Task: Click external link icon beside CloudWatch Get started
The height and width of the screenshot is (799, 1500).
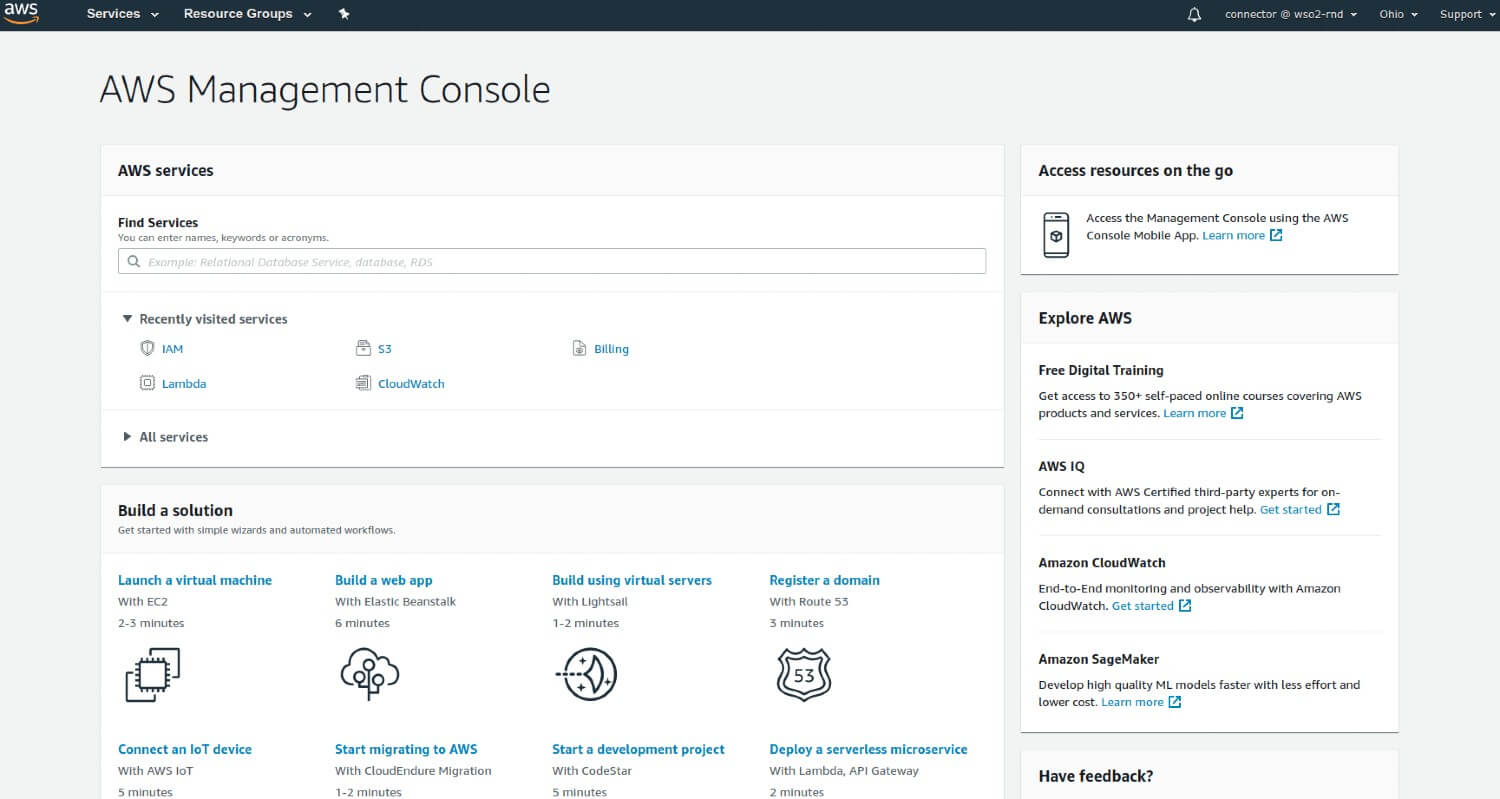Action: coord(1185,606)
